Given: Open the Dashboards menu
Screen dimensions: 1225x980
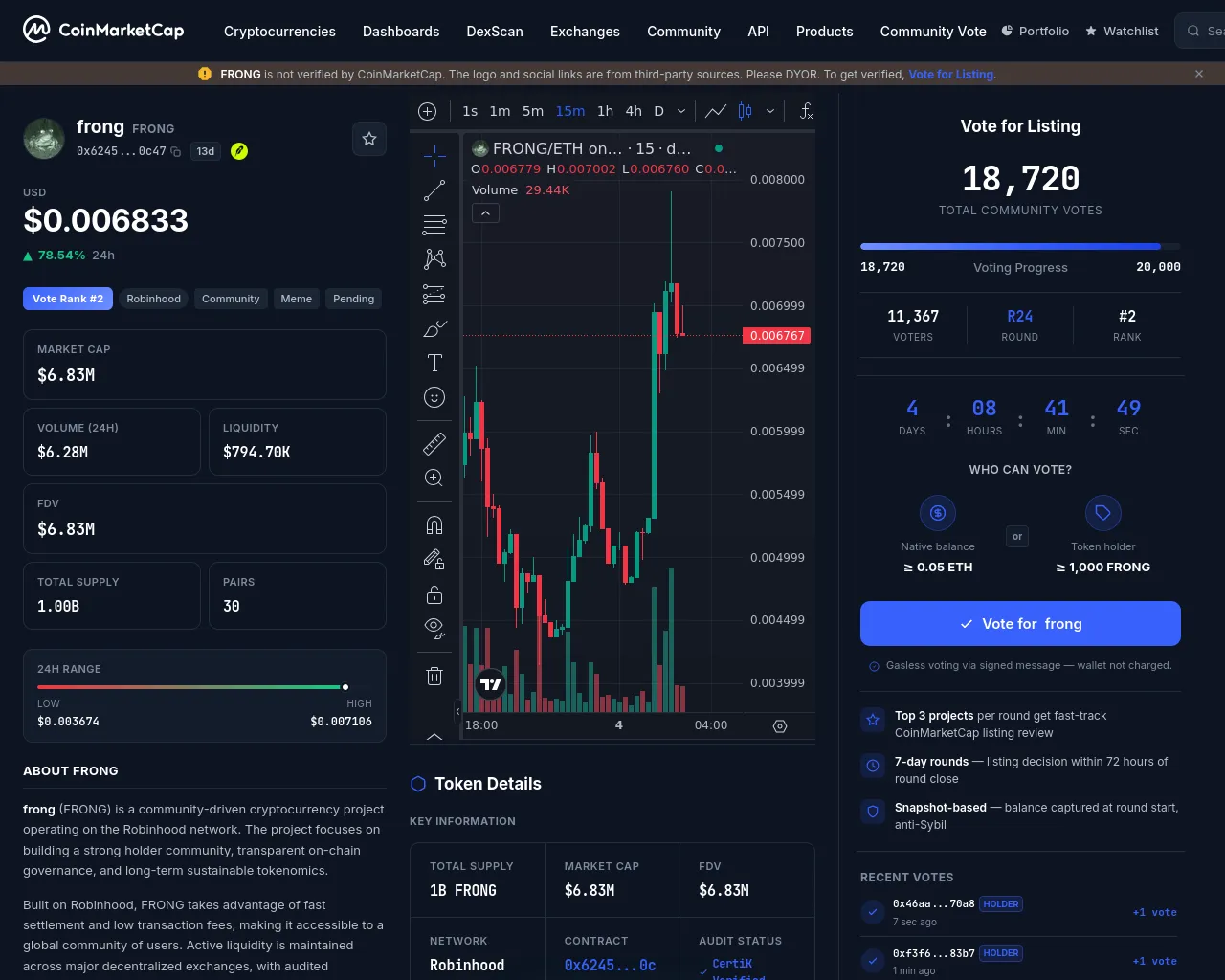Looking at the screenshot, I should (401, 31).
